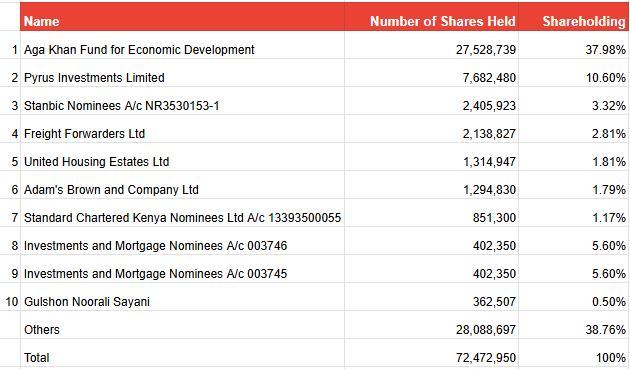
Task: Select the Pyrus Investments Limited cell
Action: [182, 73]
